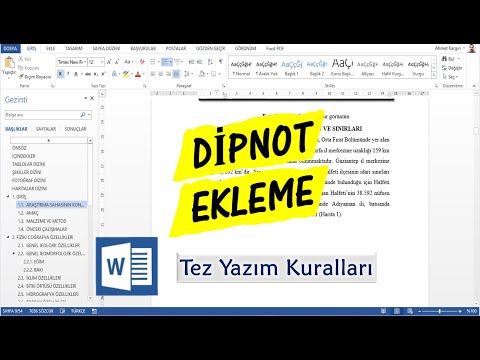Click the Kopyala copy icon

tap(21, 68)
